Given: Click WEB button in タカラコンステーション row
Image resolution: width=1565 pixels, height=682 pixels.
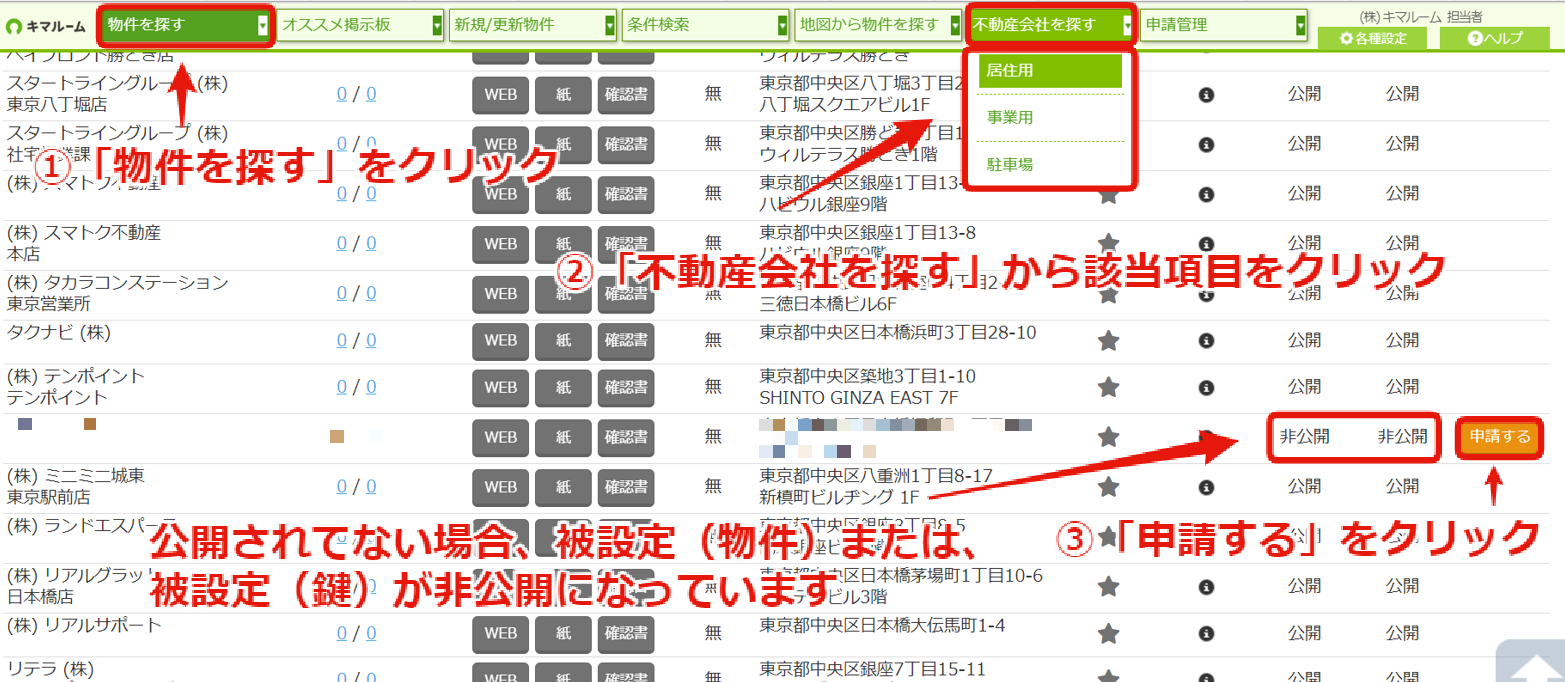Looking at the screenshot, I should 501,294.
